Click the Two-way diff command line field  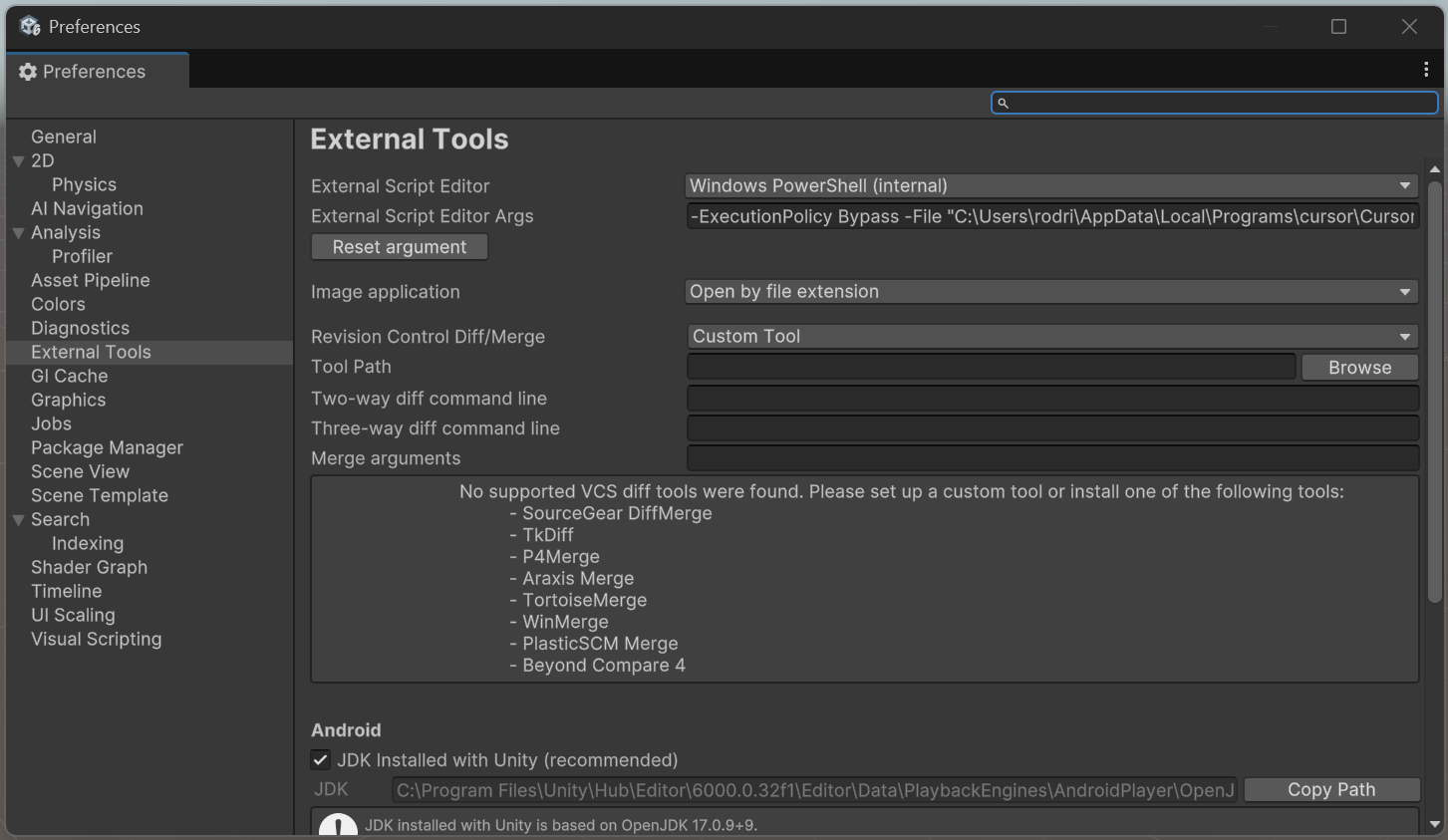click(x=1051, y=398)
